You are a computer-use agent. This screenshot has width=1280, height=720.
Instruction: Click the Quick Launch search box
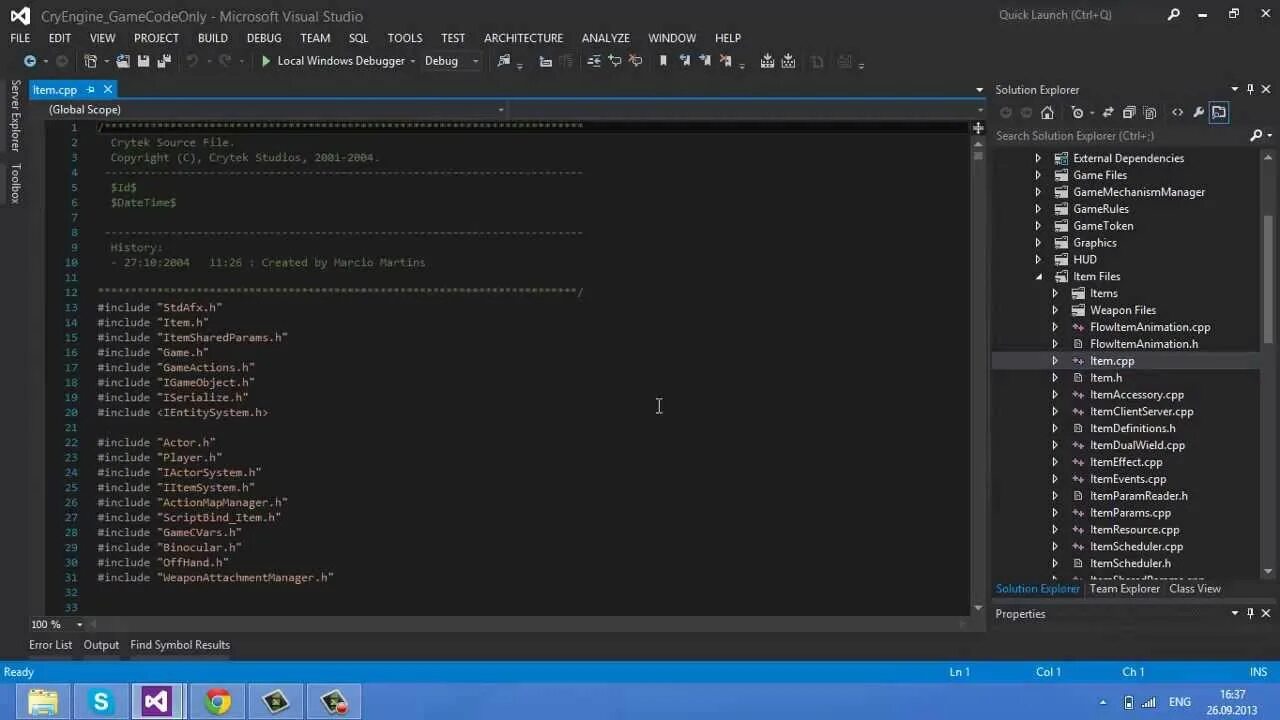click(x=1080, y=15)
